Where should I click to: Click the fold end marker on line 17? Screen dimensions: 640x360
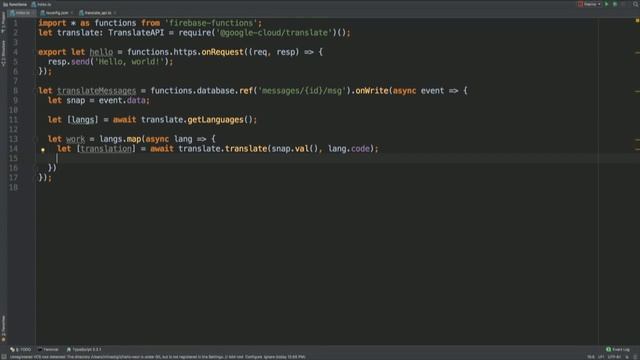pyautogui.click(x=36, y=178)
